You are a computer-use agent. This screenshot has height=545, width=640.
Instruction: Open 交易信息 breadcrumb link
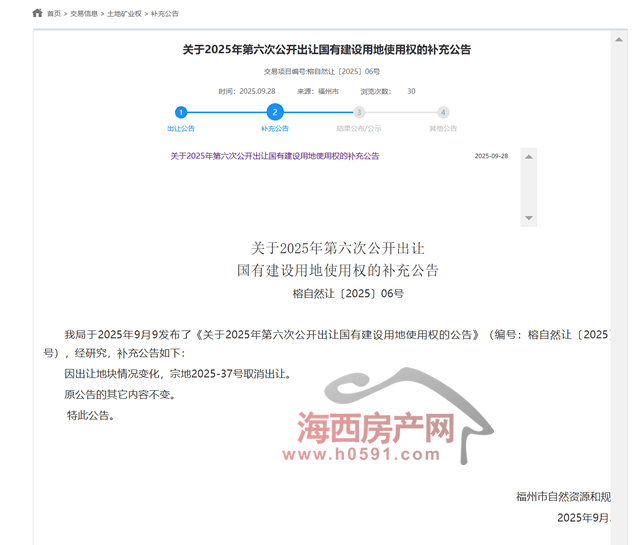tap(84, 14)
